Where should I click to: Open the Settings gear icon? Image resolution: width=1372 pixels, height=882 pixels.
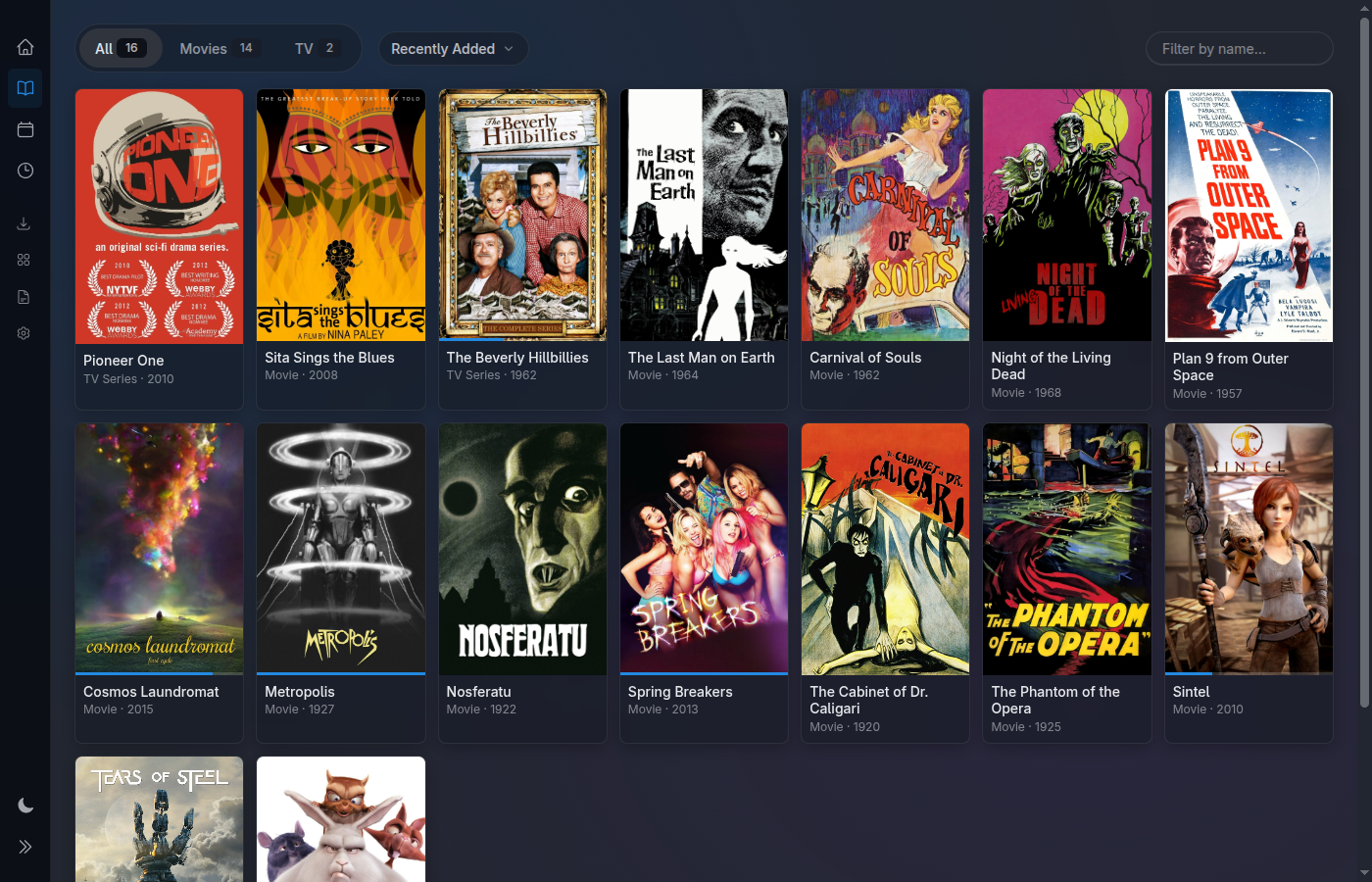coord(24,333)
